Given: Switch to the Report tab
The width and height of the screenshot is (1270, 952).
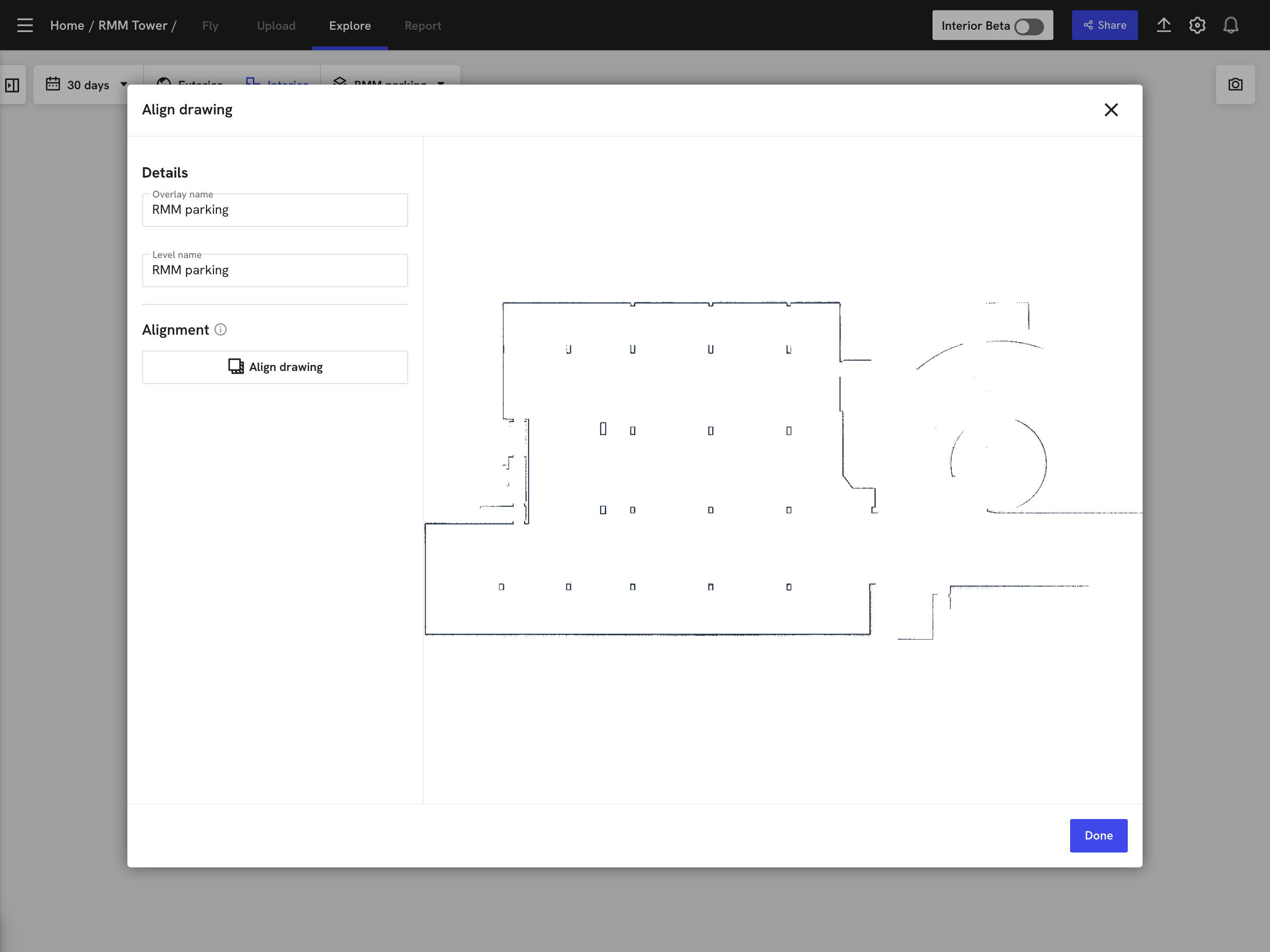Looking at the screenshot, I should (x=423, y=25).
